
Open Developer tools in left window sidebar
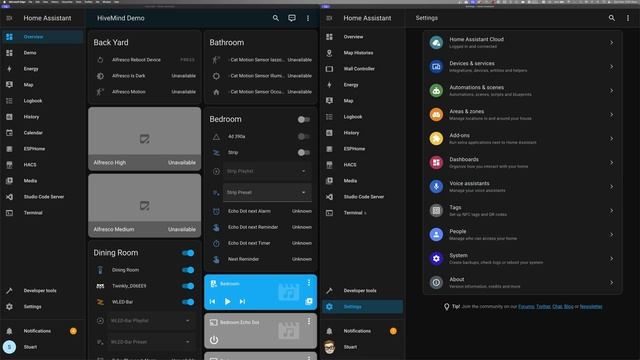pyautogui.click(x=43, y=291)
